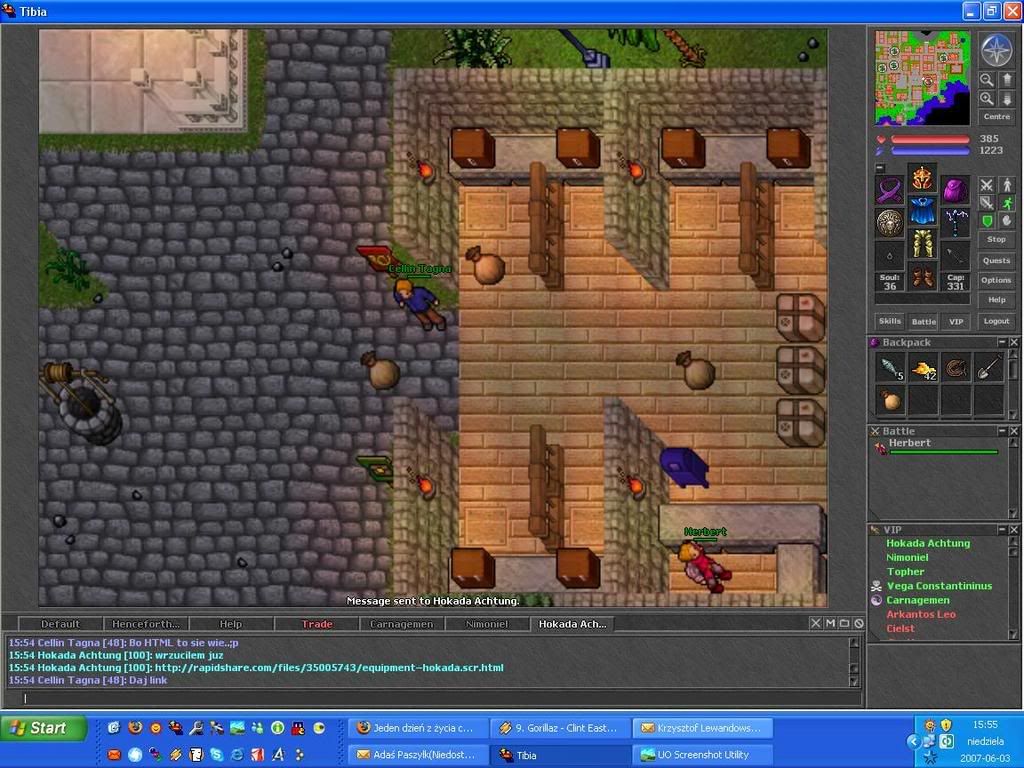The width and height of the screenshot is (1024, 768).
Task: Move minimap one floor up
Action: [x=1006, y=80]
